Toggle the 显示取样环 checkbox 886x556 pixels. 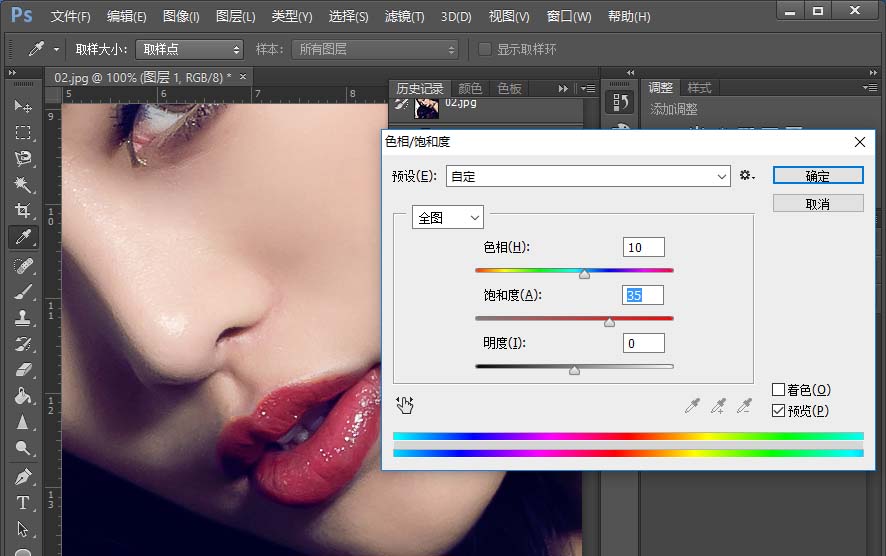(x=485, y=49)
